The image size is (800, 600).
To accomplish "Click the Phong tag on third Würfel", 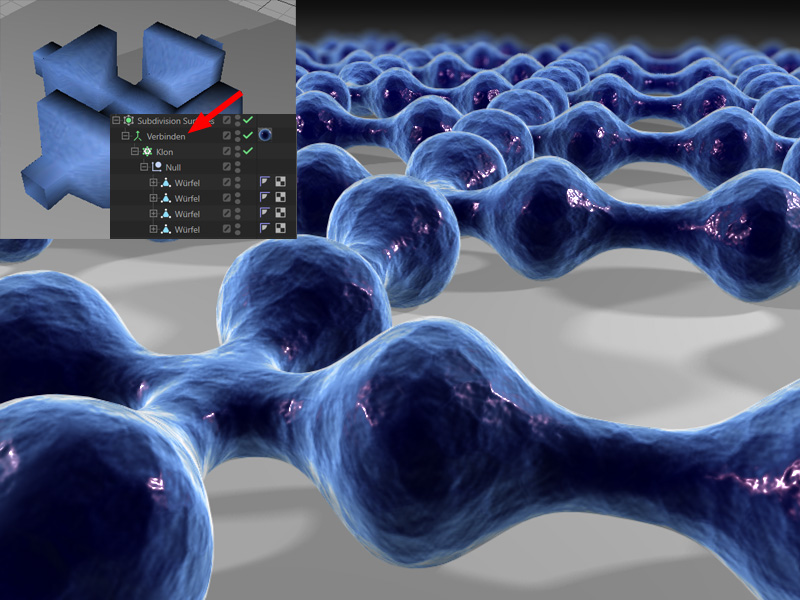I will pos(264,213).
